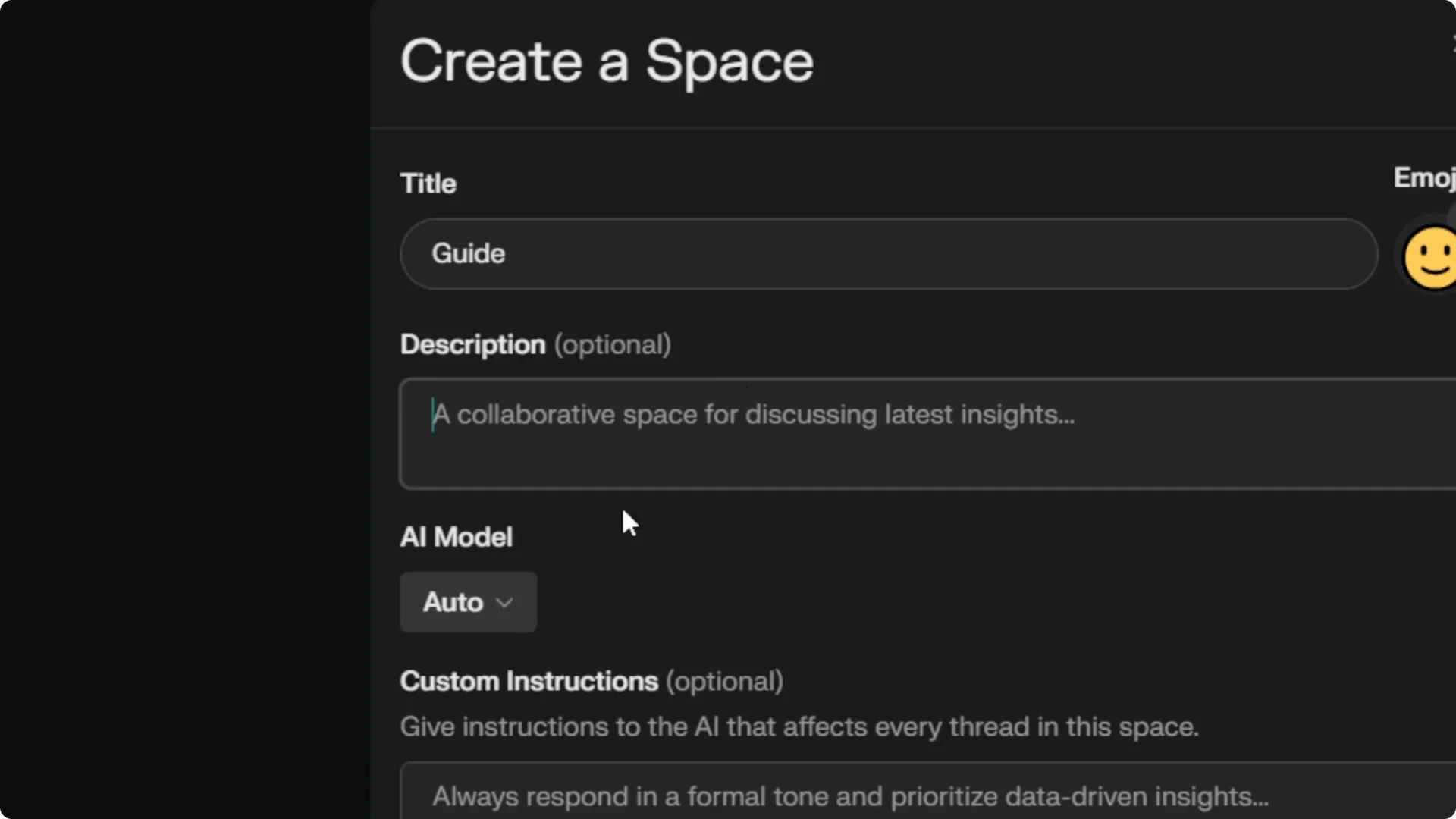Click the Create a Space title
This screenshot has height=819, width=1456.
click(x=607, y=62)
